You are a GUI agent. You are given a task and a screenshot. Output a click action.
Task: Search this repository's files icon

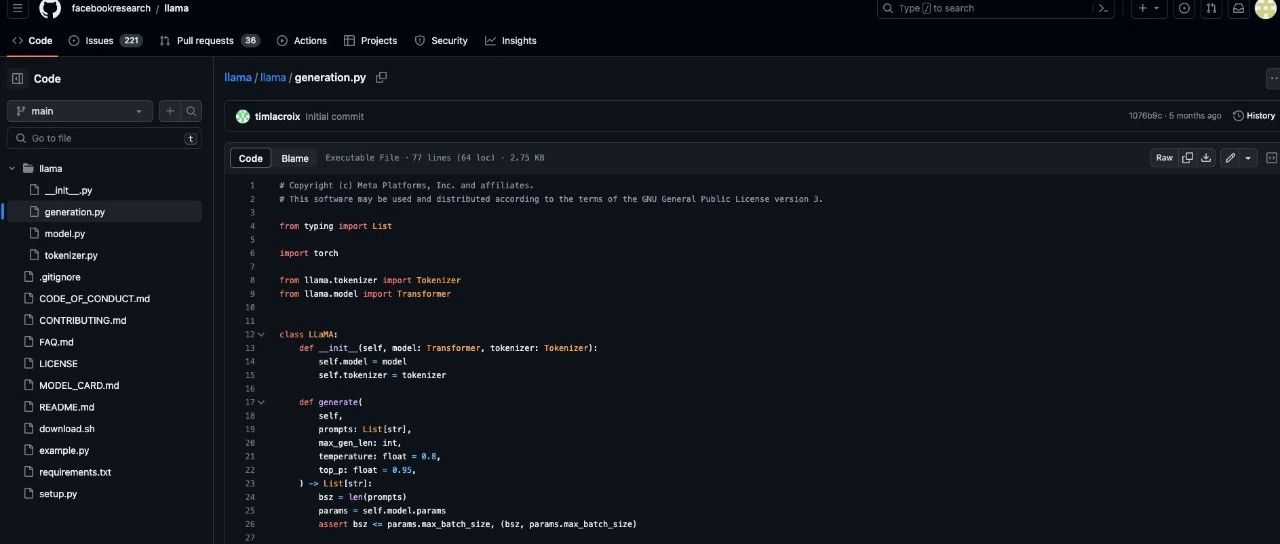(191, 111)
